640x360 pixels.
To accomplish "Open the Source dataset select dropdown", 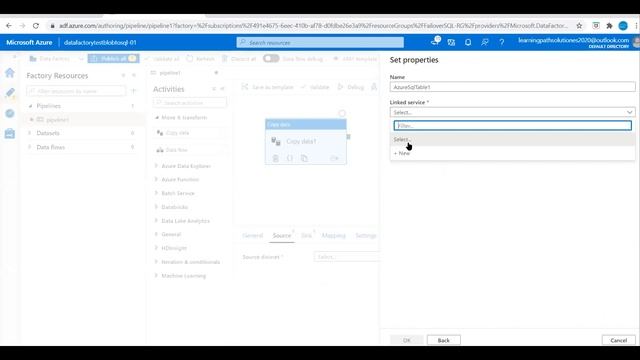I will click(x=347, y=257).
